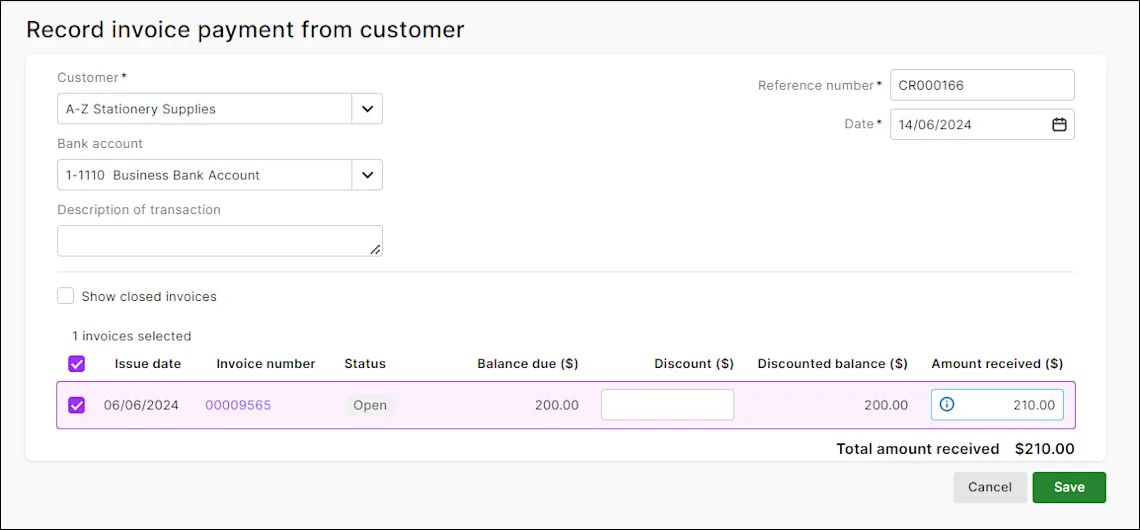Save the invoice payment
This screenshot has height=530, width=1140.
coord(1069,487)
